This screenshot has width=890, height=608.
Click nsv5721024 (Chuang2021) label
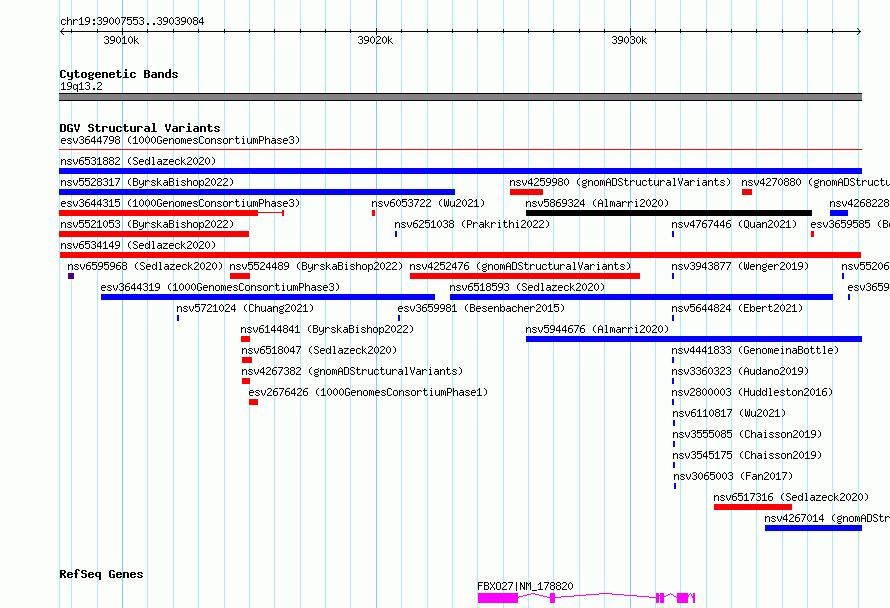[245, 308]
